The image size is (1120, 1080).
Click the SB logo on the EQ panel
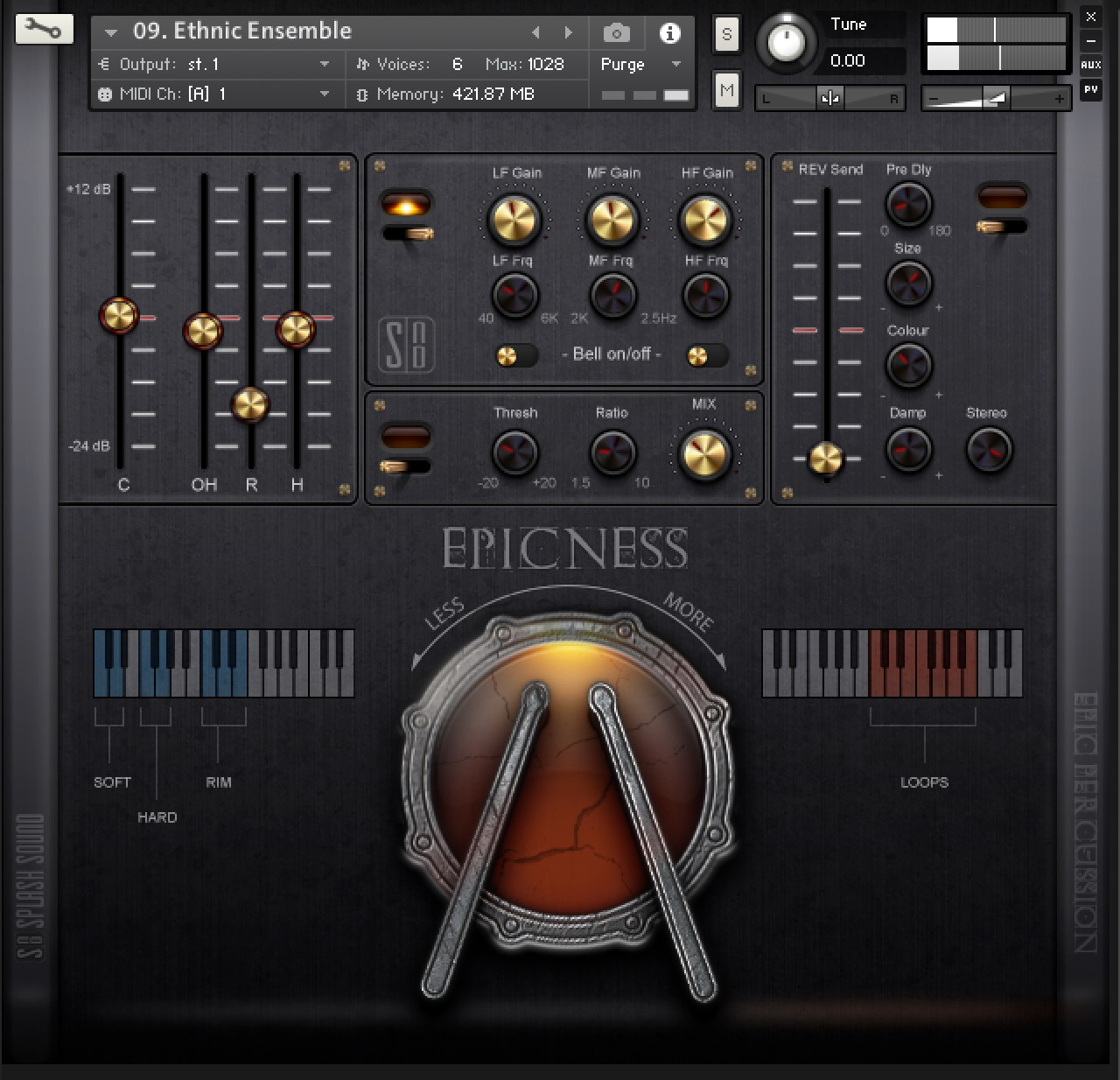pos(406,345)
